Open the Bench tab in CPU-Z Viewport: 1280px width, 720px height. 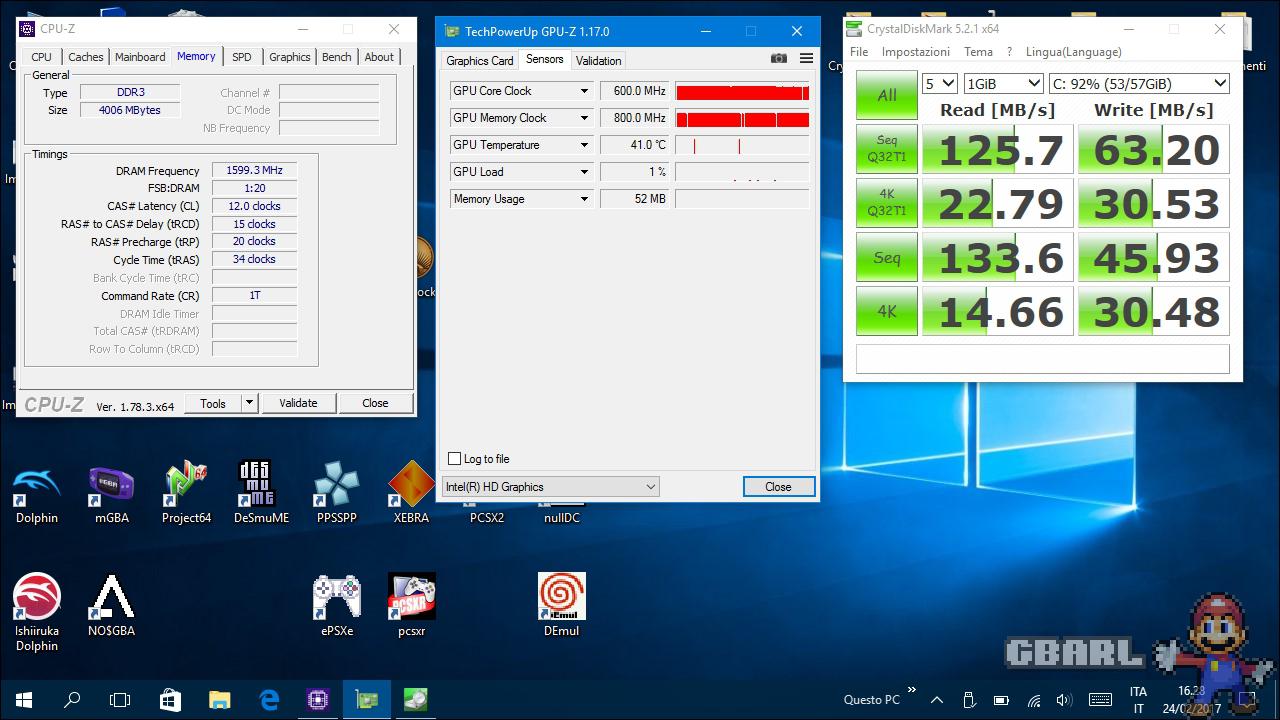pos(336,57)
